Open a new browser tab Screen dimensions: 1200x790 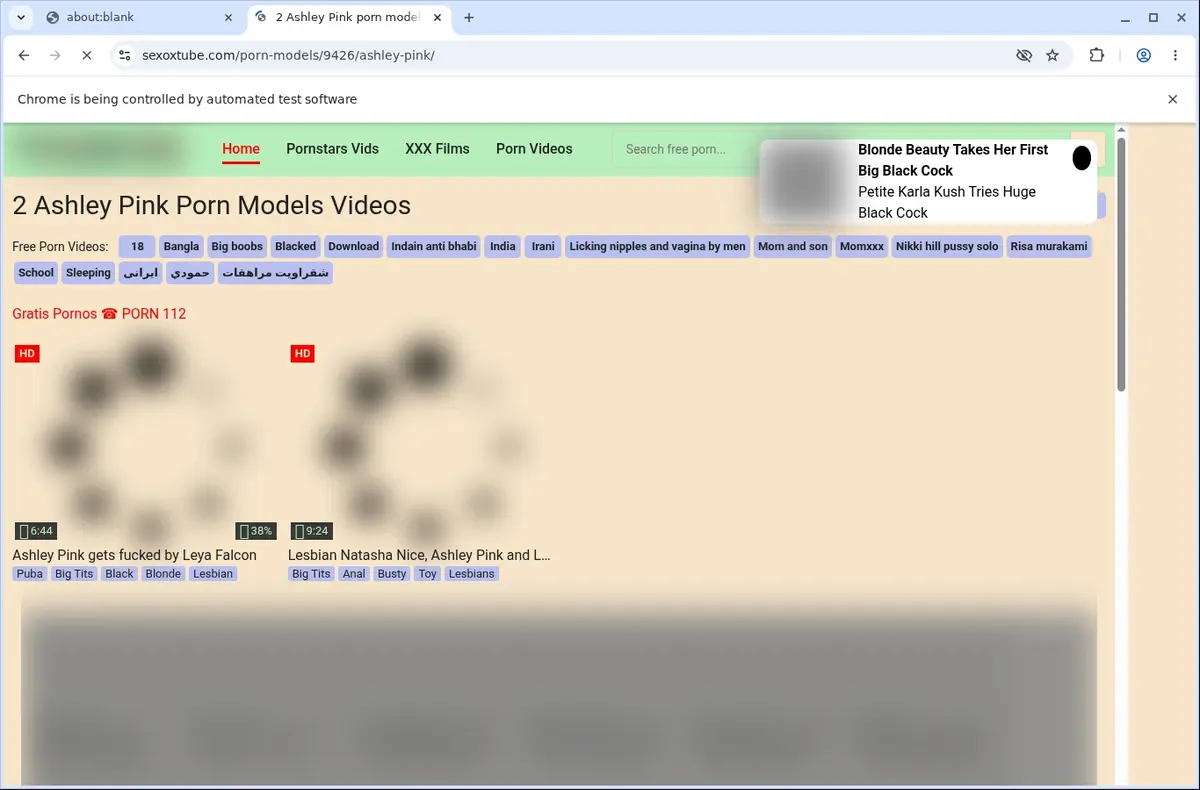pyautogui.click(x=469, y=17)
